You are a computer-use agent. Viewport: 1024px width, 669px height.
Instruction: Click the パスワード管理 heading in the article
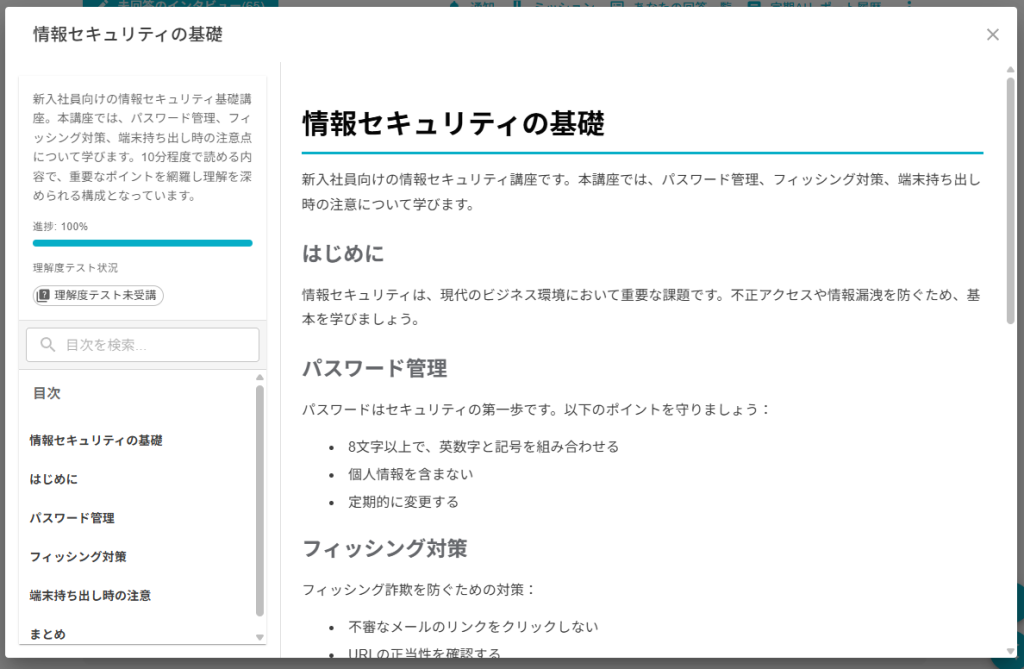374,368
